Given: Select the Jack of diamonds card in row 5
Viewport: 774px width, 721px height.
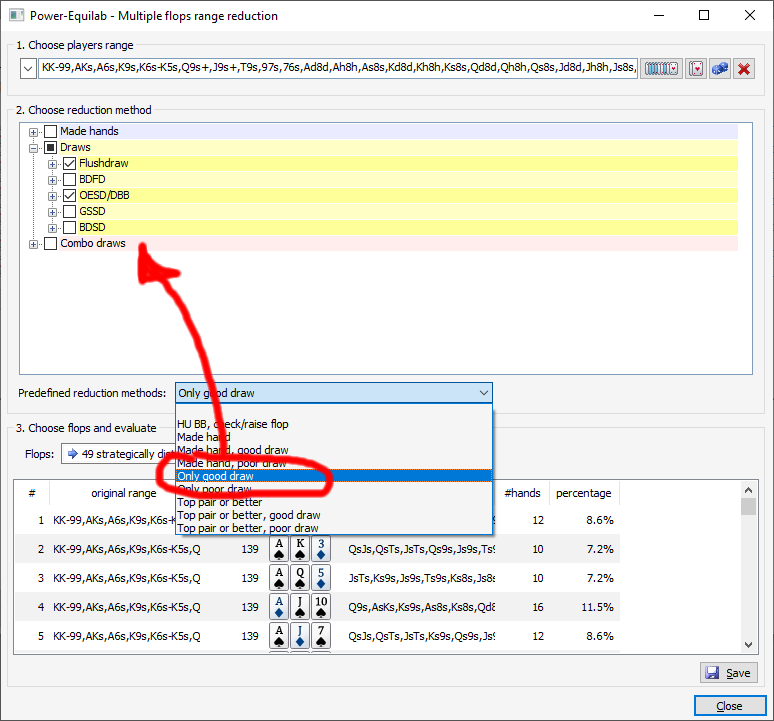Looking at the screenshot, I should (300, 636).
